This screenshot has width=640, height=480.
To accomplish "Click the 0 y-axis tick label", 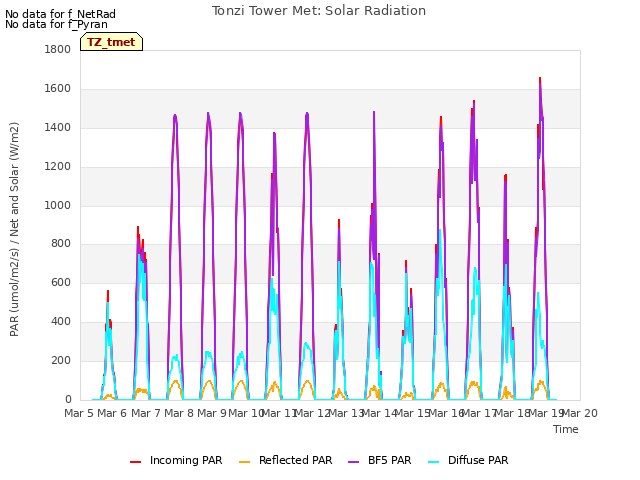I will (68, 399).
